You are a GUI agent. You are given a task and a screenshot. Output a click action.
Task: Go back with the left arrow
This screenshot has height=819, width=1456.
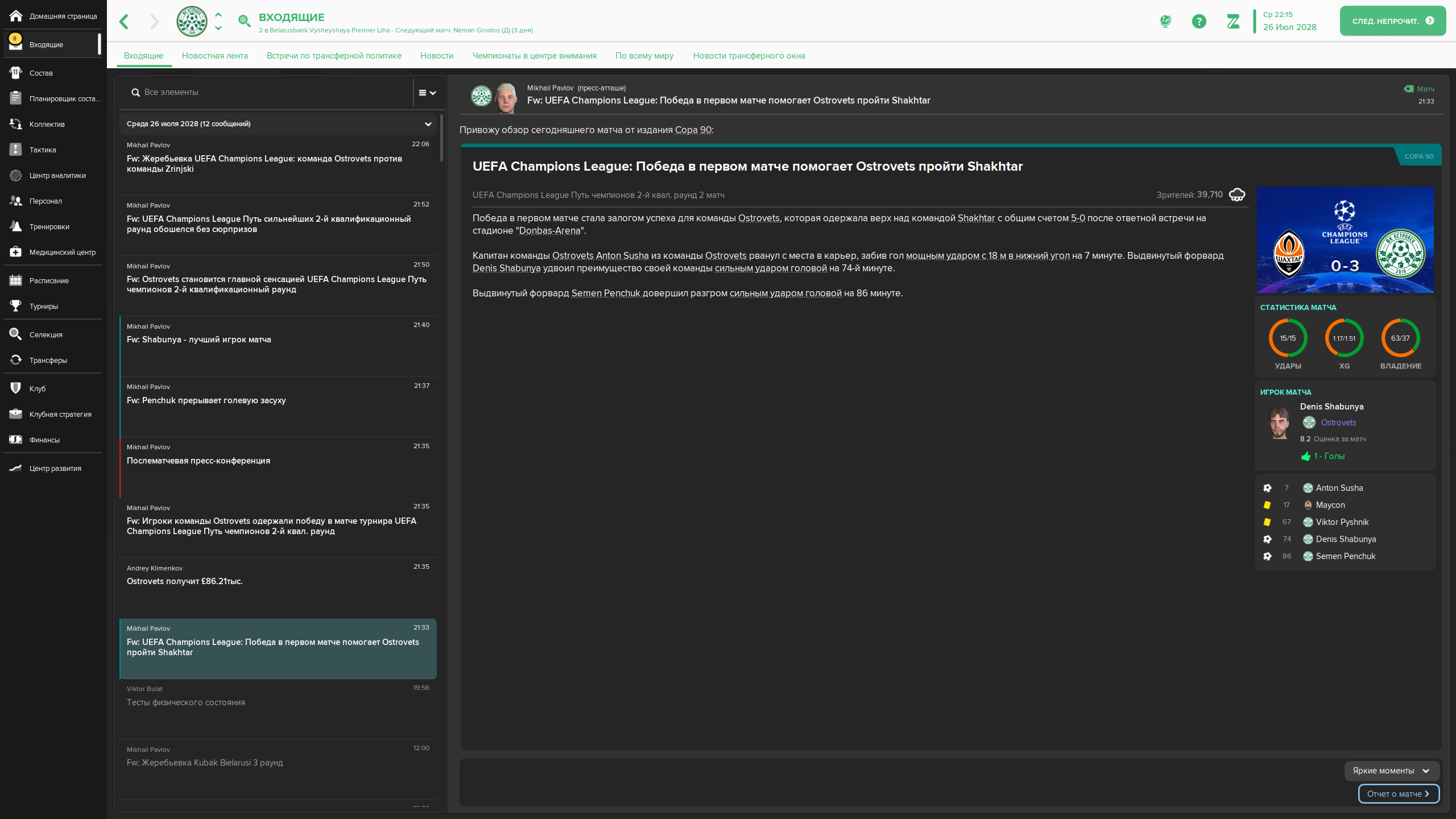coord(124,22)
